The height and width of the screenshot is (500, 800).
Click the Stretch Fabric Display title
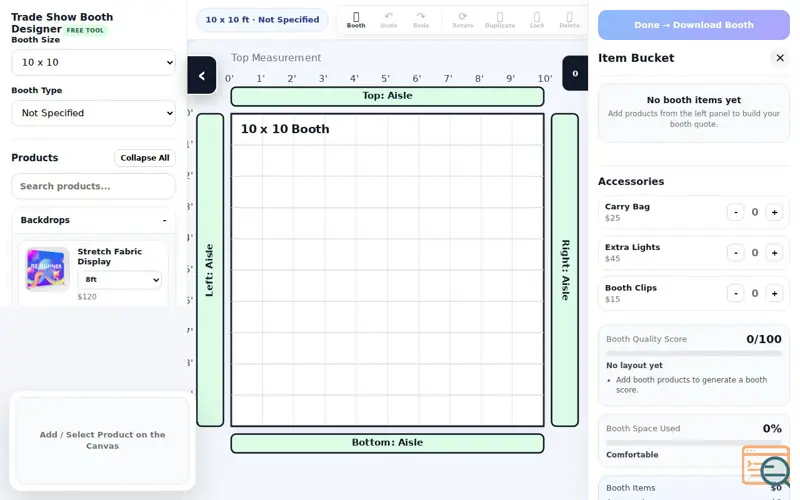pyautogui.click(x=110, y=256)
